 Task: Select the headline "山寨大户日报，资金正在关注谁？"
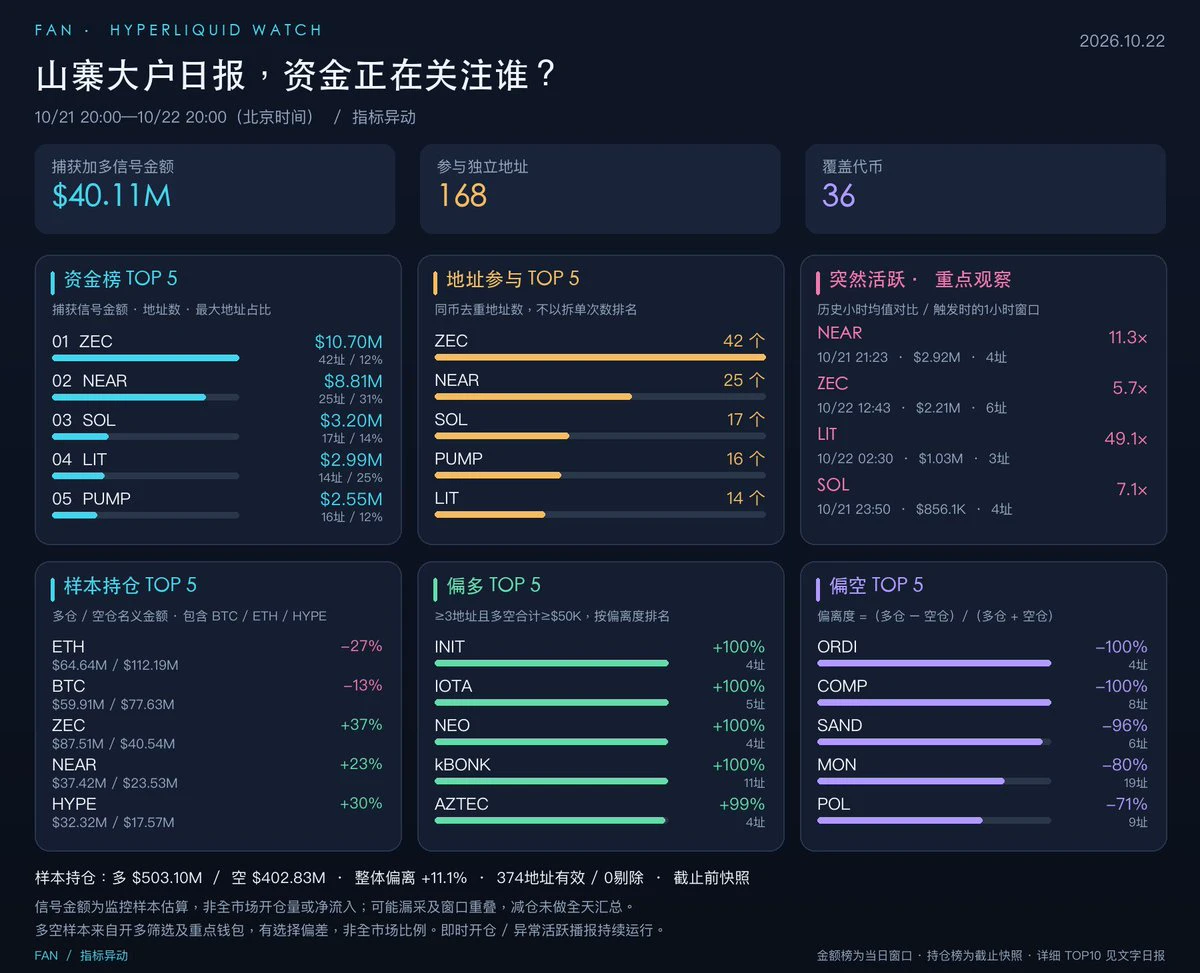[x=296, y=76]
